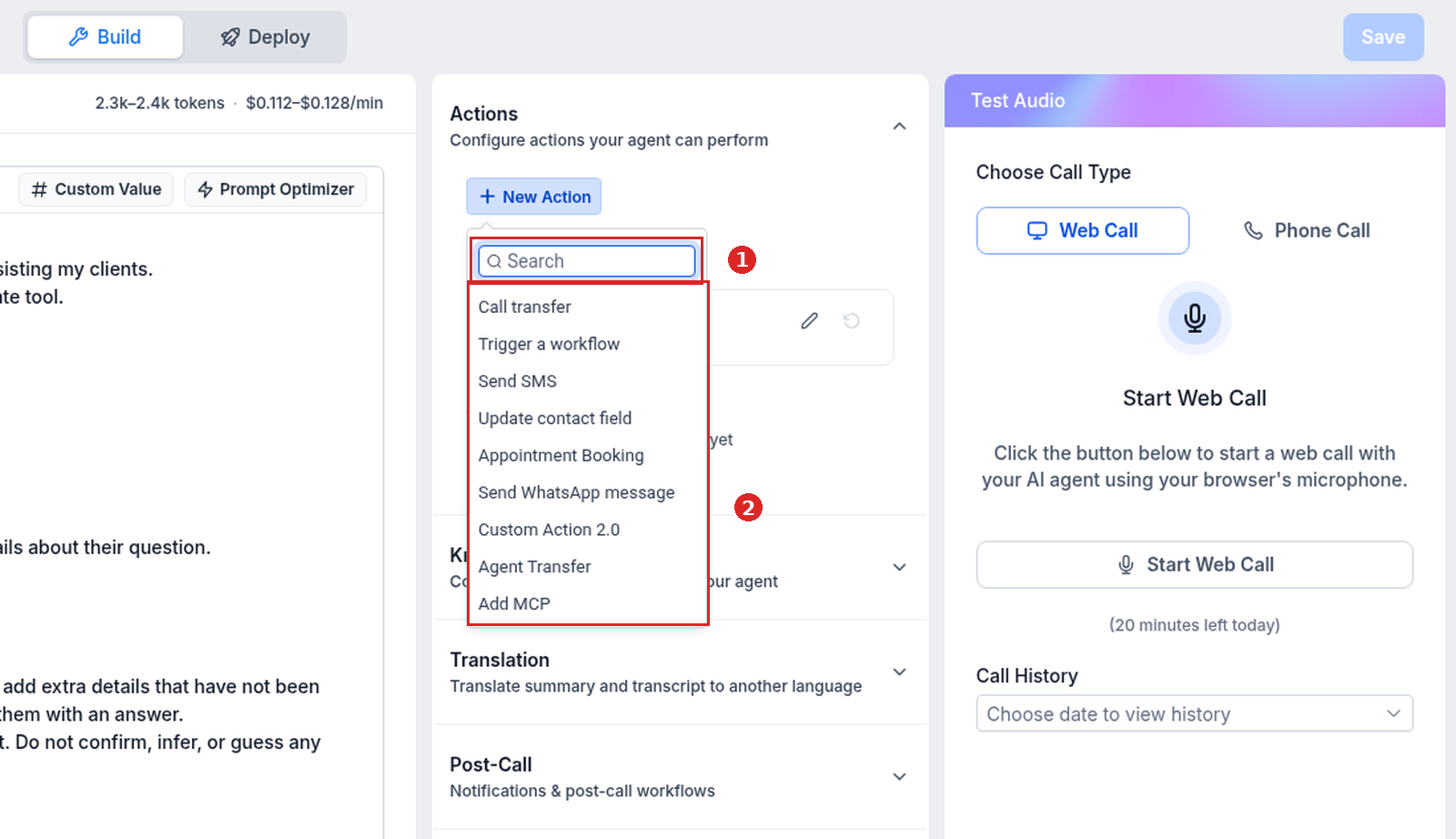This screenshot has height=839, width=1456.
Task: Click the Start Web Call button
Action: coord(1194,565)
